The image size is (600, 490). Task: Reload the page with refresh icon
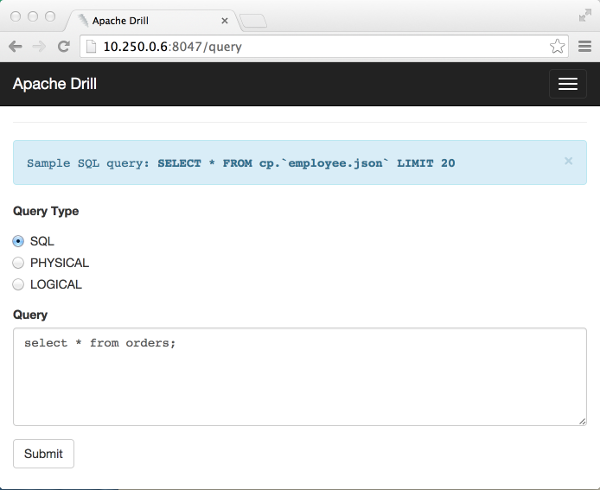tap(64, 46)
